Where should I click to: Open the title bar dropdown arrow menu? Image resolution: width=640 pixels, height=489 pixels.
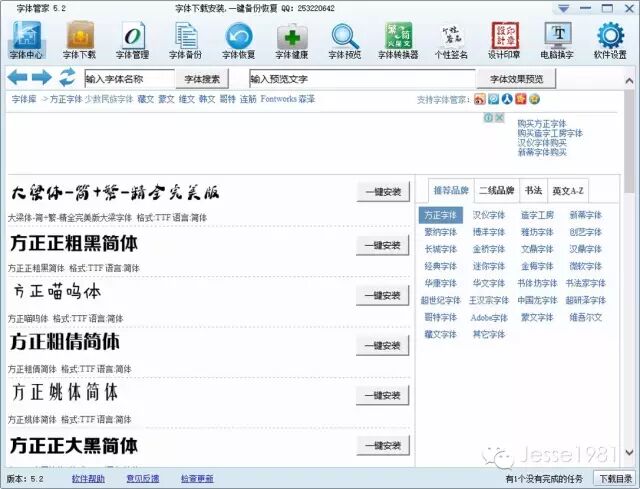564,9
